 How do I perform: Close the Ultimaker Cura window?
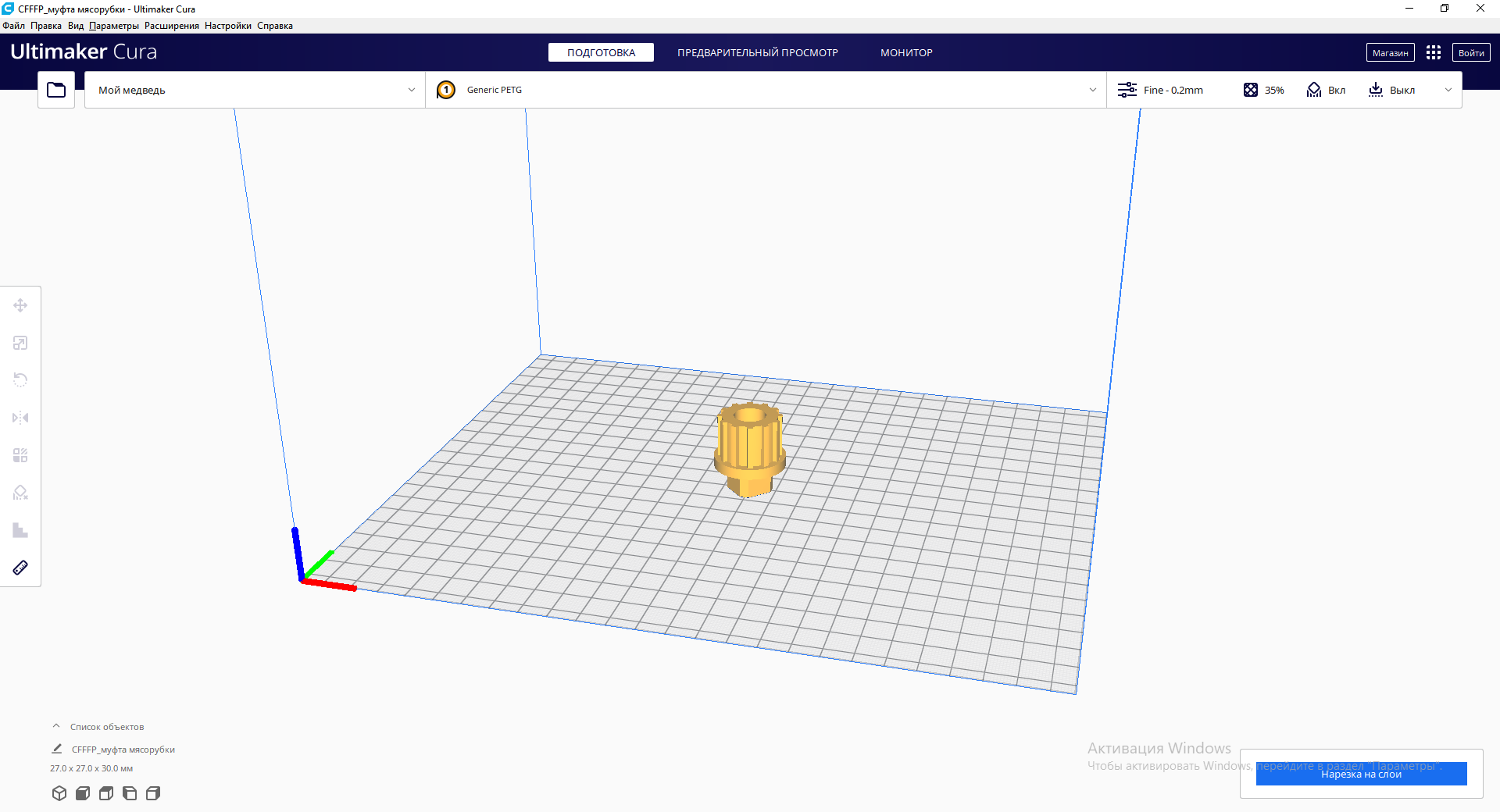coord(1480,9)
